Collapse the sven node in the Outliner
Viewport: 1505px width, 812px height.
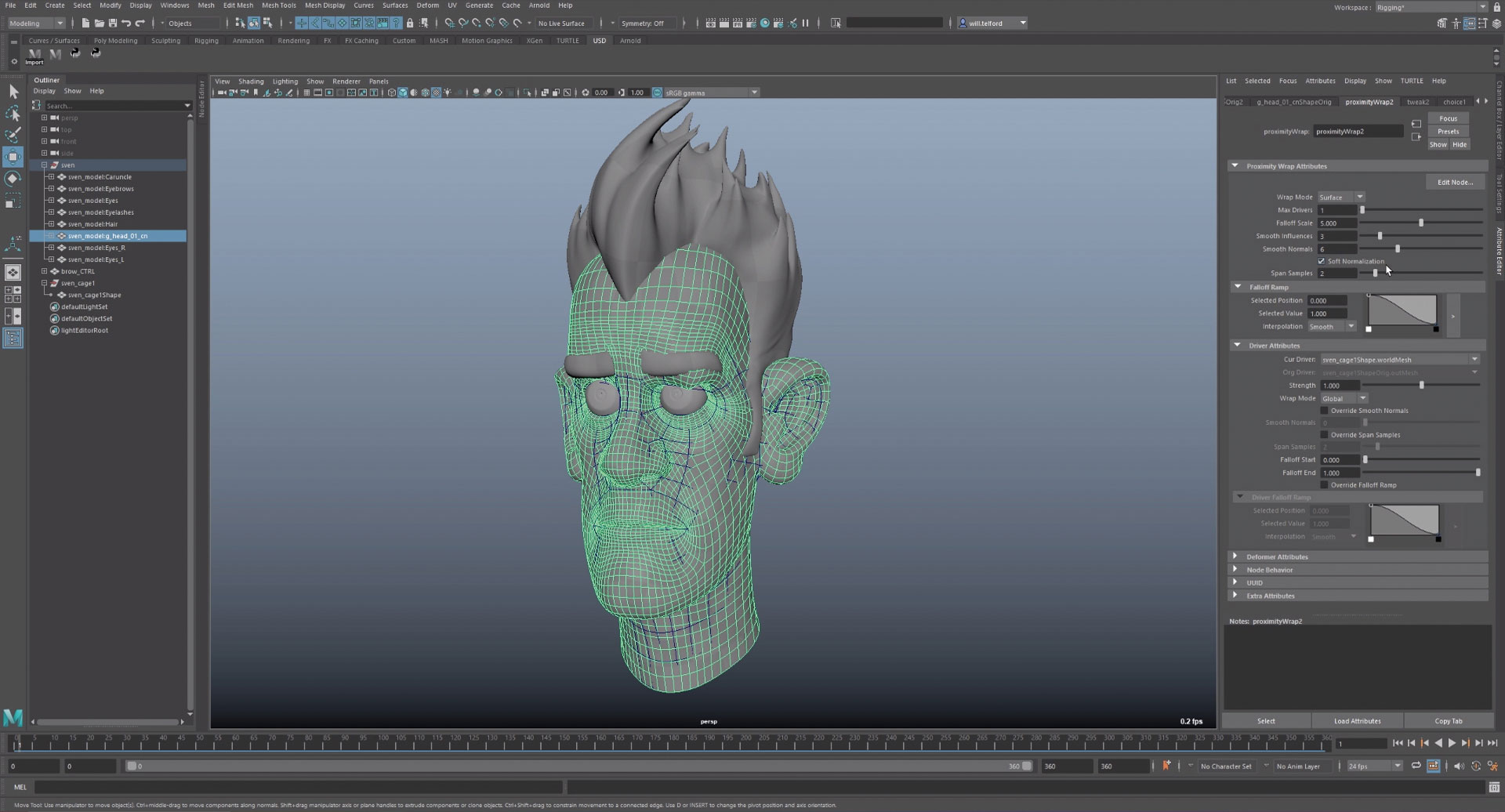tap(45, 165)
